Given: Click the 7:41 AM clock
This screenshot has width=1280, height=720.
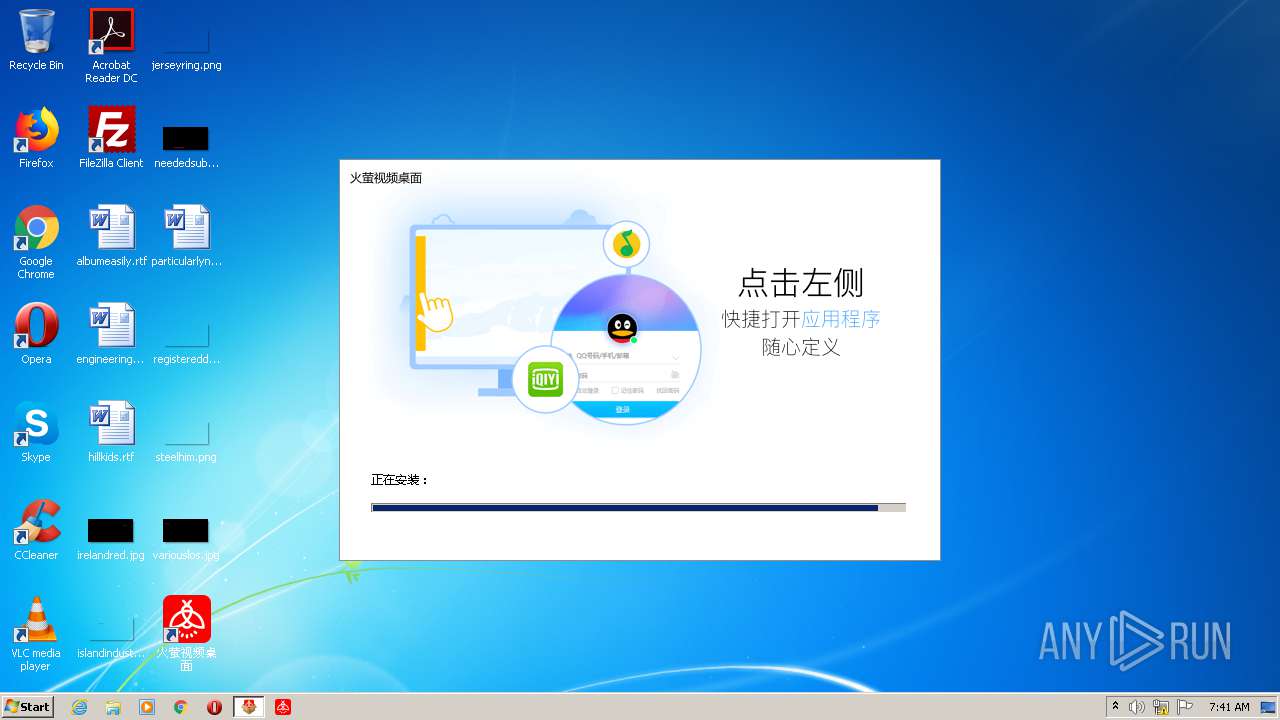Looking at the screenshot, I should tap(1229, 707).
